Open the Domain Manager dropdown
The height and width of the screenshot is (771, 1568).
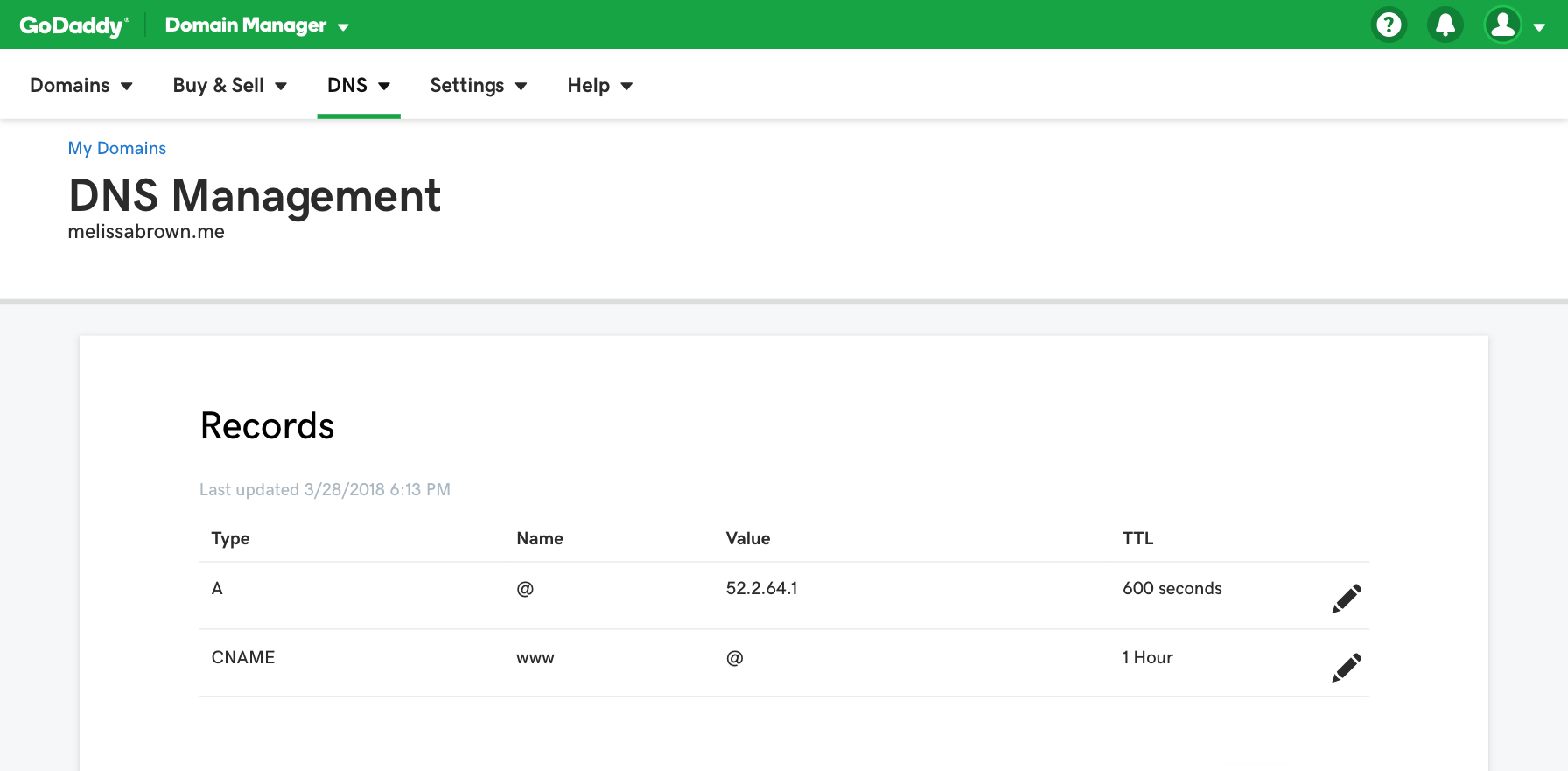(256, 25)
